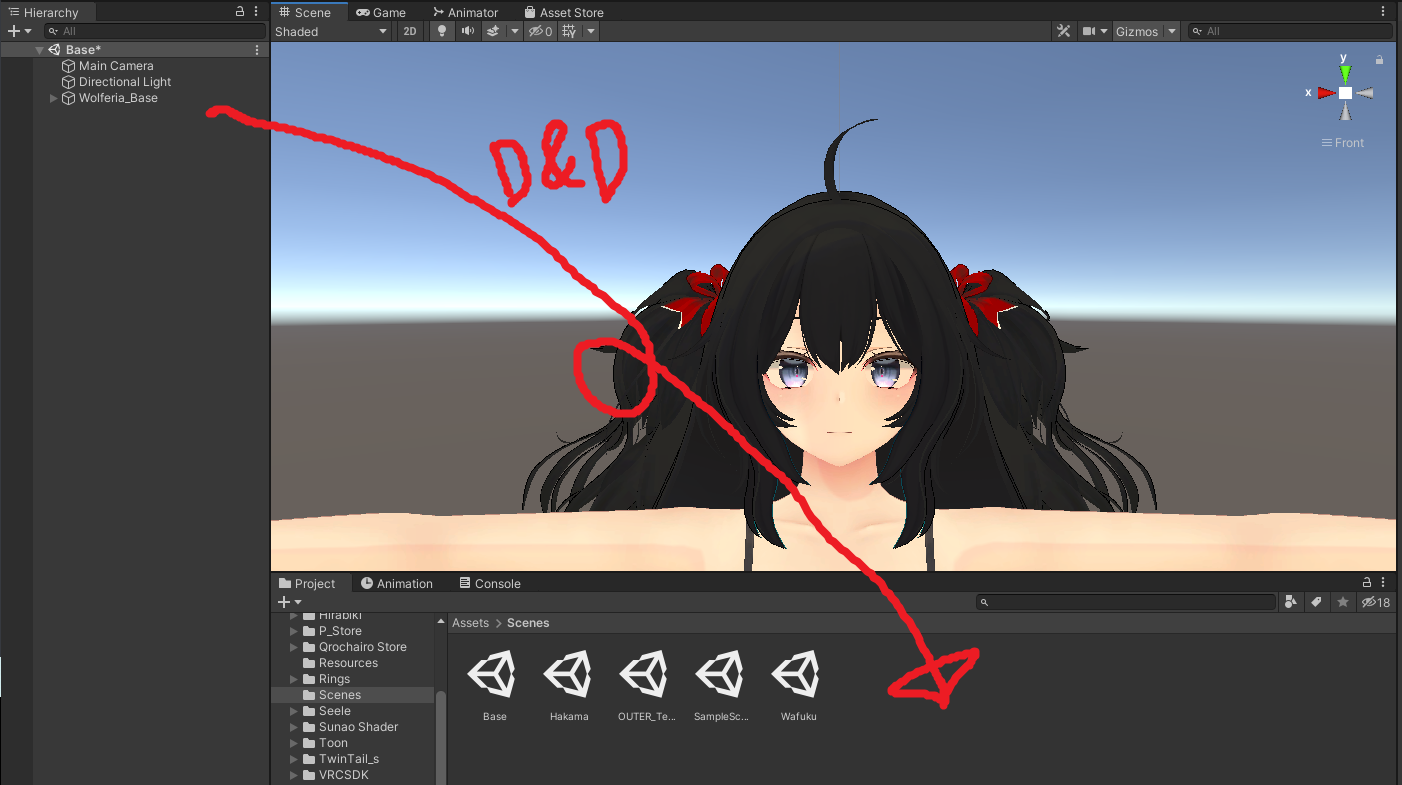Toggle the Project panel lock icon
This screenshot has width=1402, height=785.
[x=1366, y=582]
